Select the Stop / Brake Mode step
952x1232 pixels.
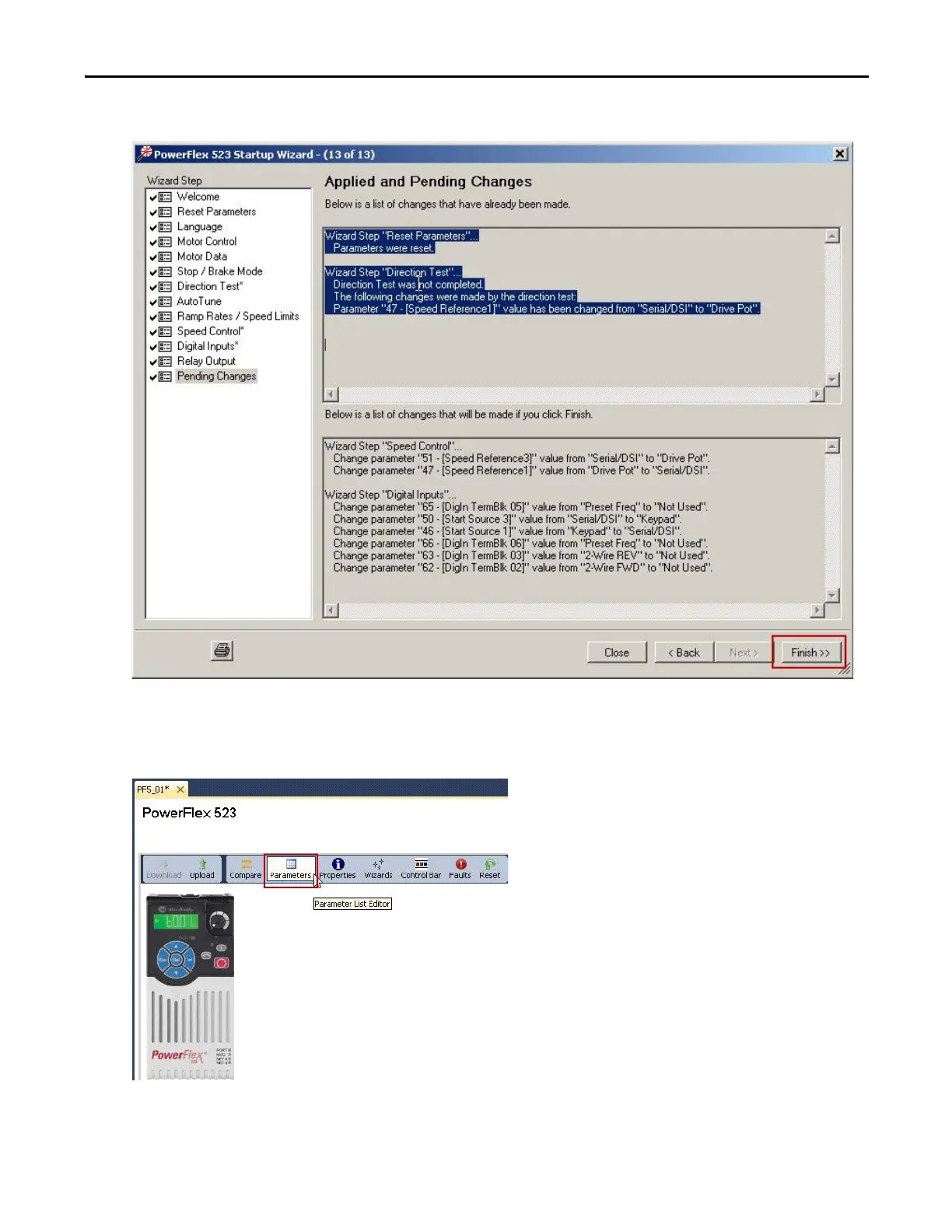click(219, 271)
